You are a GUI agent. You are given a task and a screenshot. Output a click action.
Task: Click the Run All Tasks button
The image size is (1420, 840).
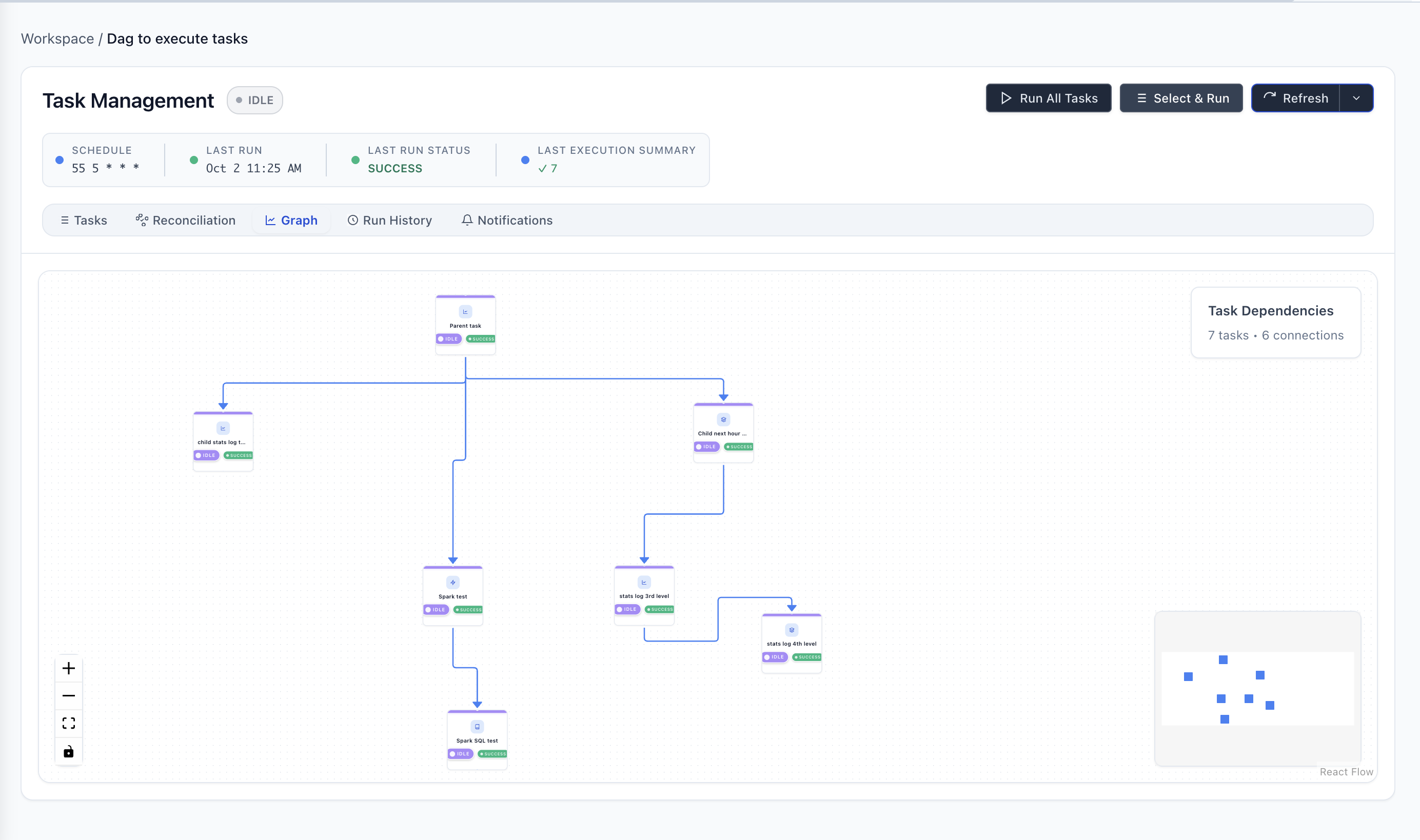pos(1049,98)
